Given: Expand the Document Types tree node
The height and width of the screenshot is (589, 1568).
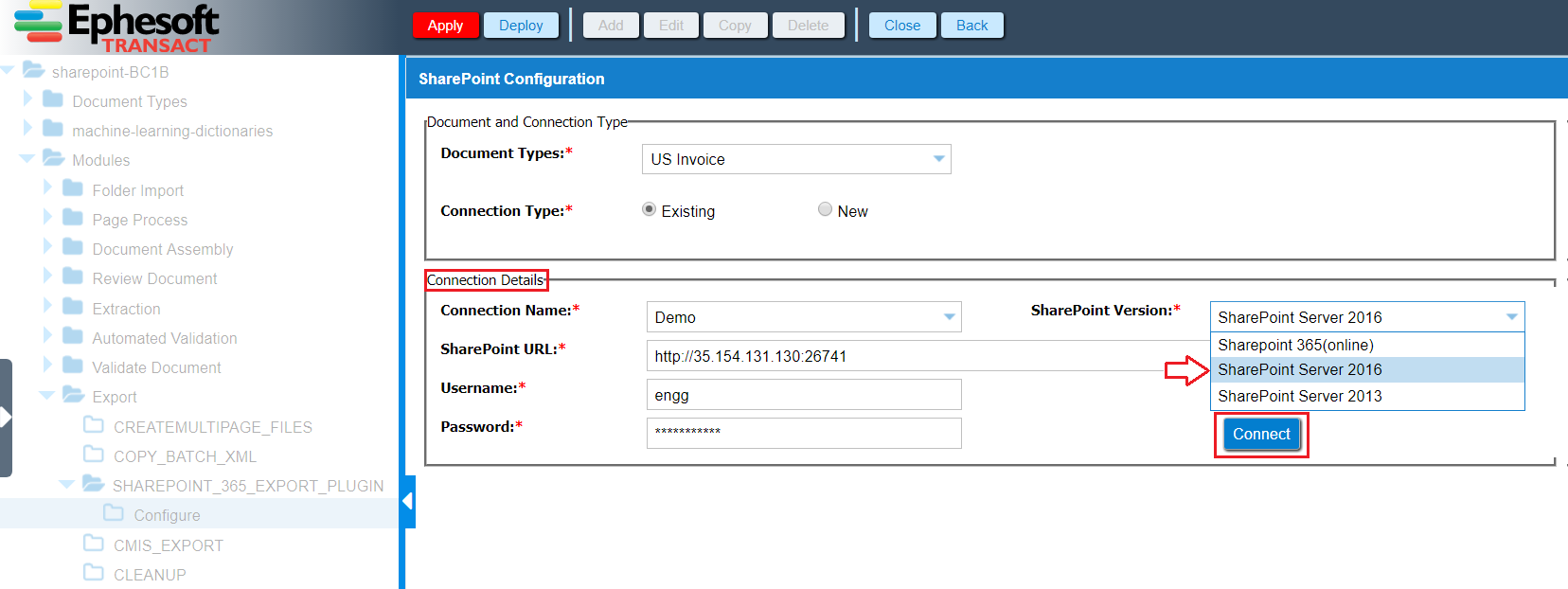Looking at the screenshot, I should [27, 98].
